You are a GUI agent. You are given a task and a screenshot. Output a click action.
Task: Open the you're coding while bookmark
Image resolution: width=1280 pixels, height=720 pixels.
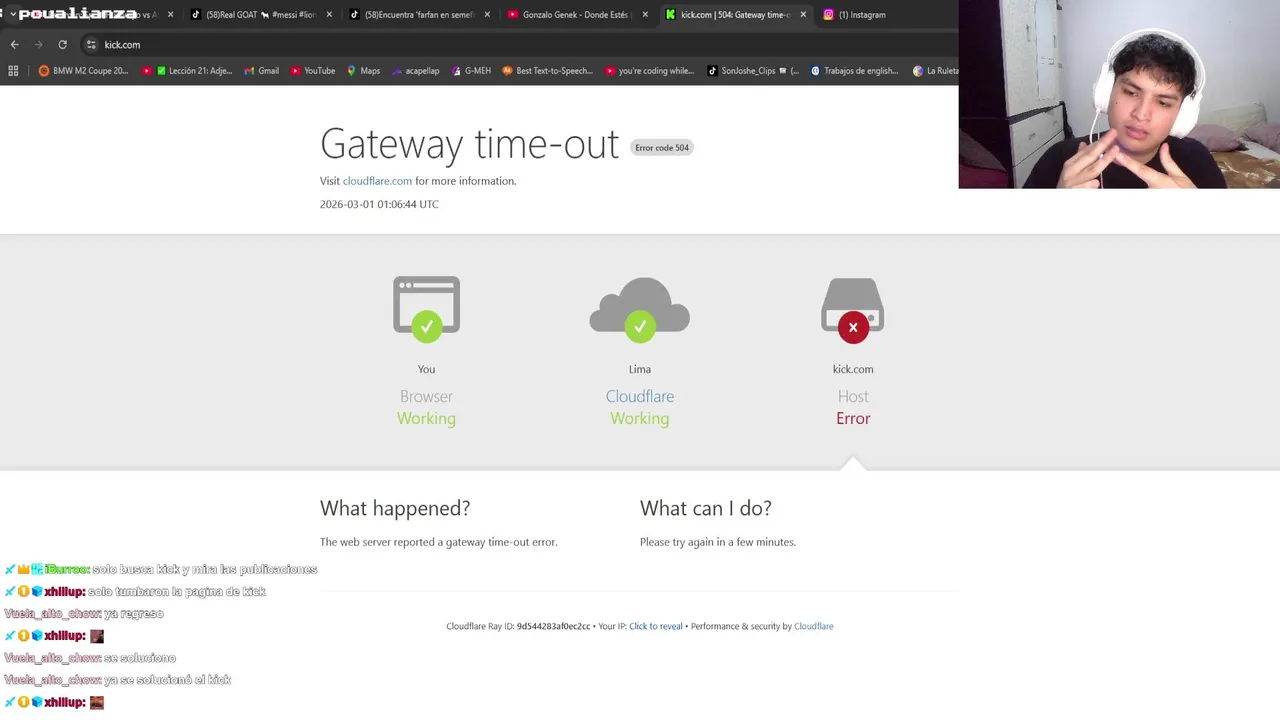(x=649, y=71)
